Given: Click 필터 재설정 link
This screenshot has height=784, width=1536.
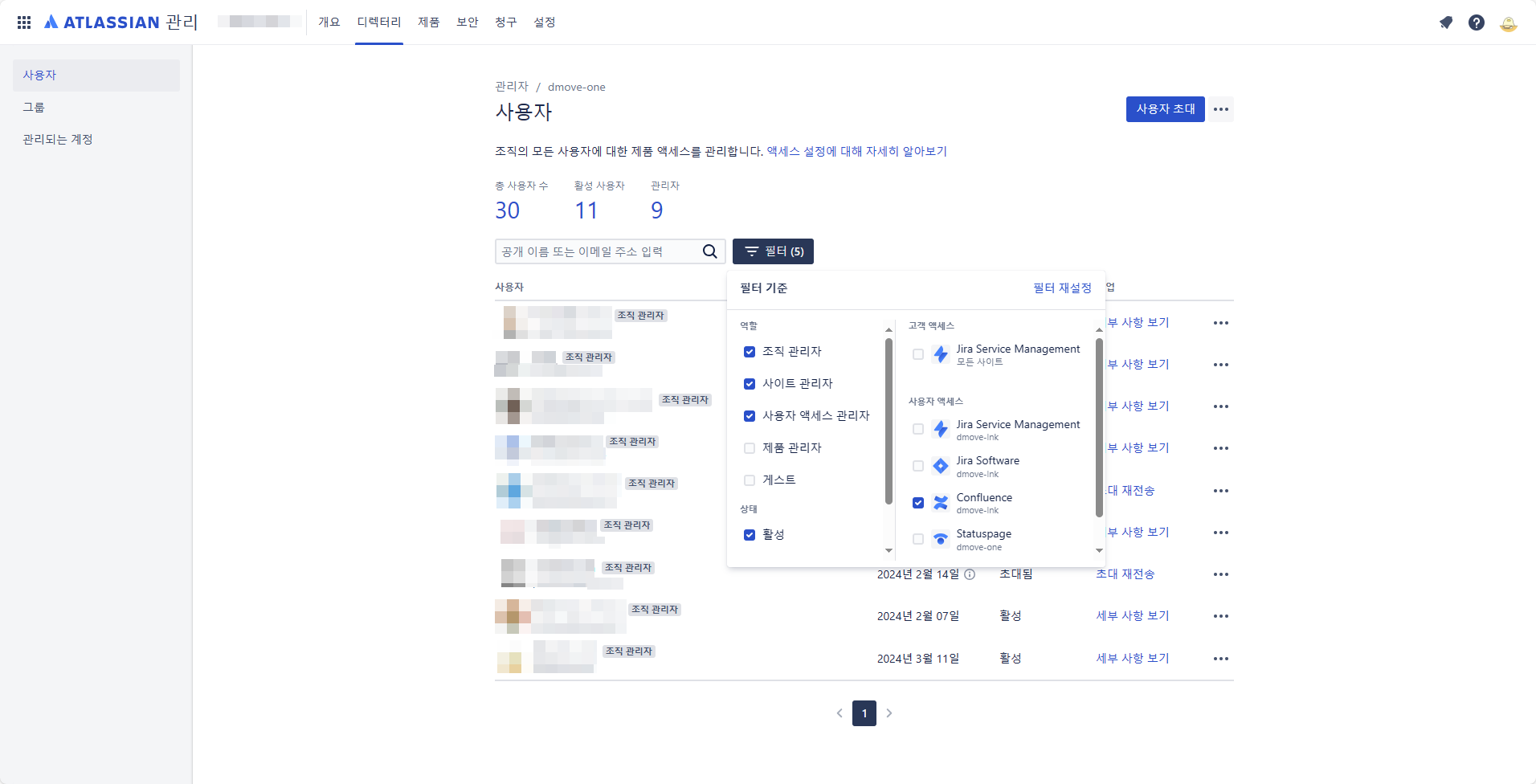Looking at the screenshot, I should click(1062, 288).
